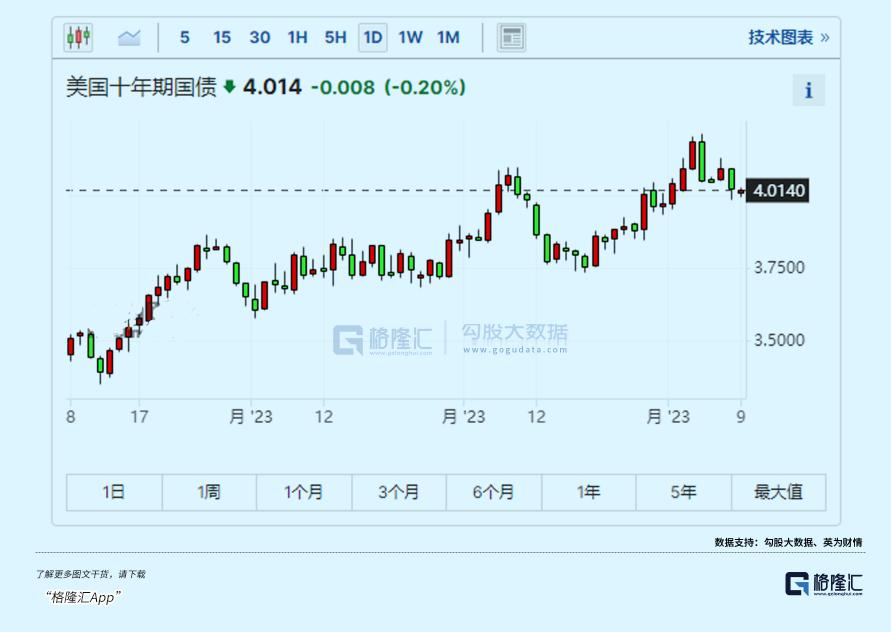
Task: Choose the 1H interval
Action: tap(297, 38)
